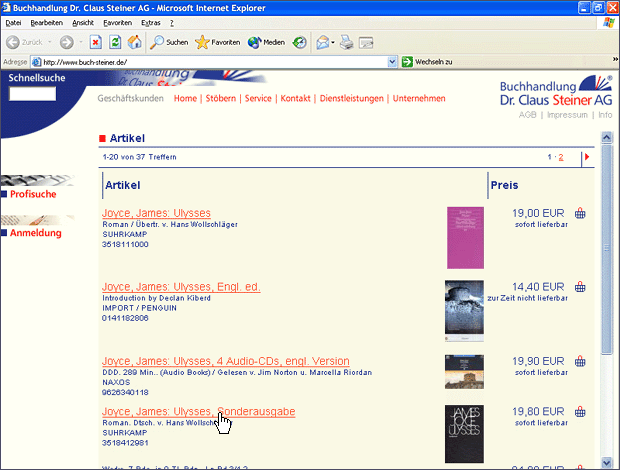Click the black Sonderausgabe cover thumbnail
620x470 pixels.
(464, 434)
